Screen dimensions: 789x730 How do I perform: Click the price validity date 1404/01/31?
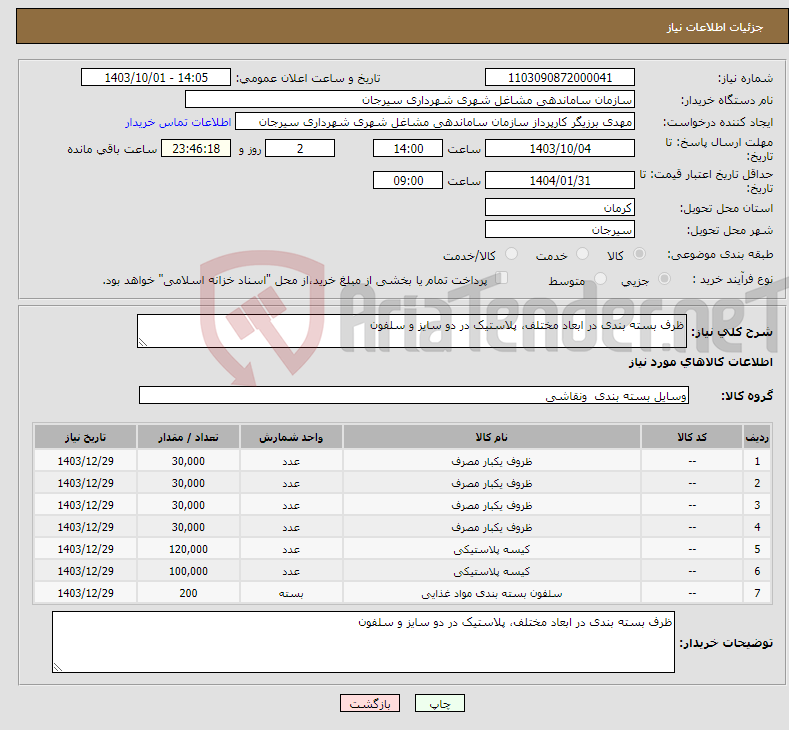pos(560,180)
